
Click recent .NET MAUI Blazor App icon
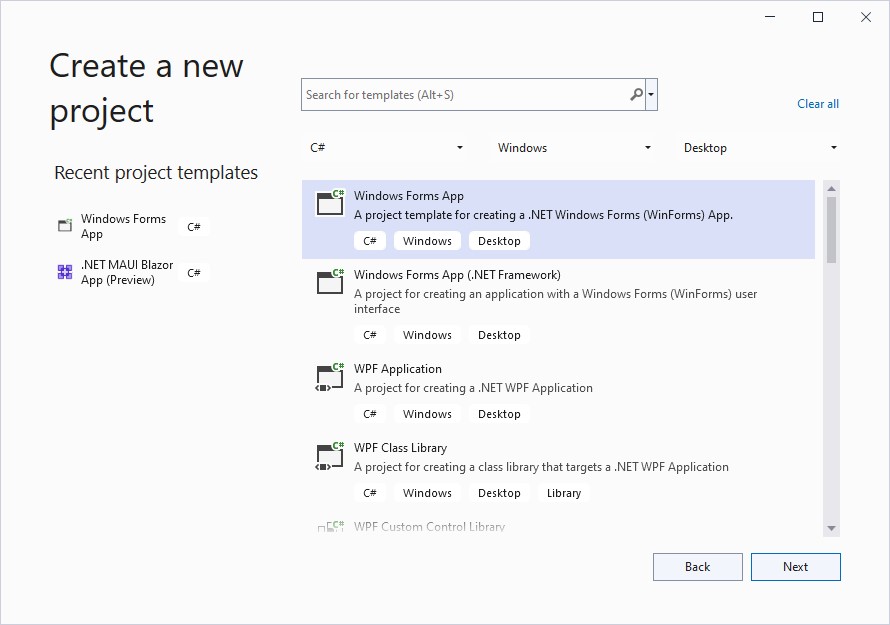[x=65, y=272]
